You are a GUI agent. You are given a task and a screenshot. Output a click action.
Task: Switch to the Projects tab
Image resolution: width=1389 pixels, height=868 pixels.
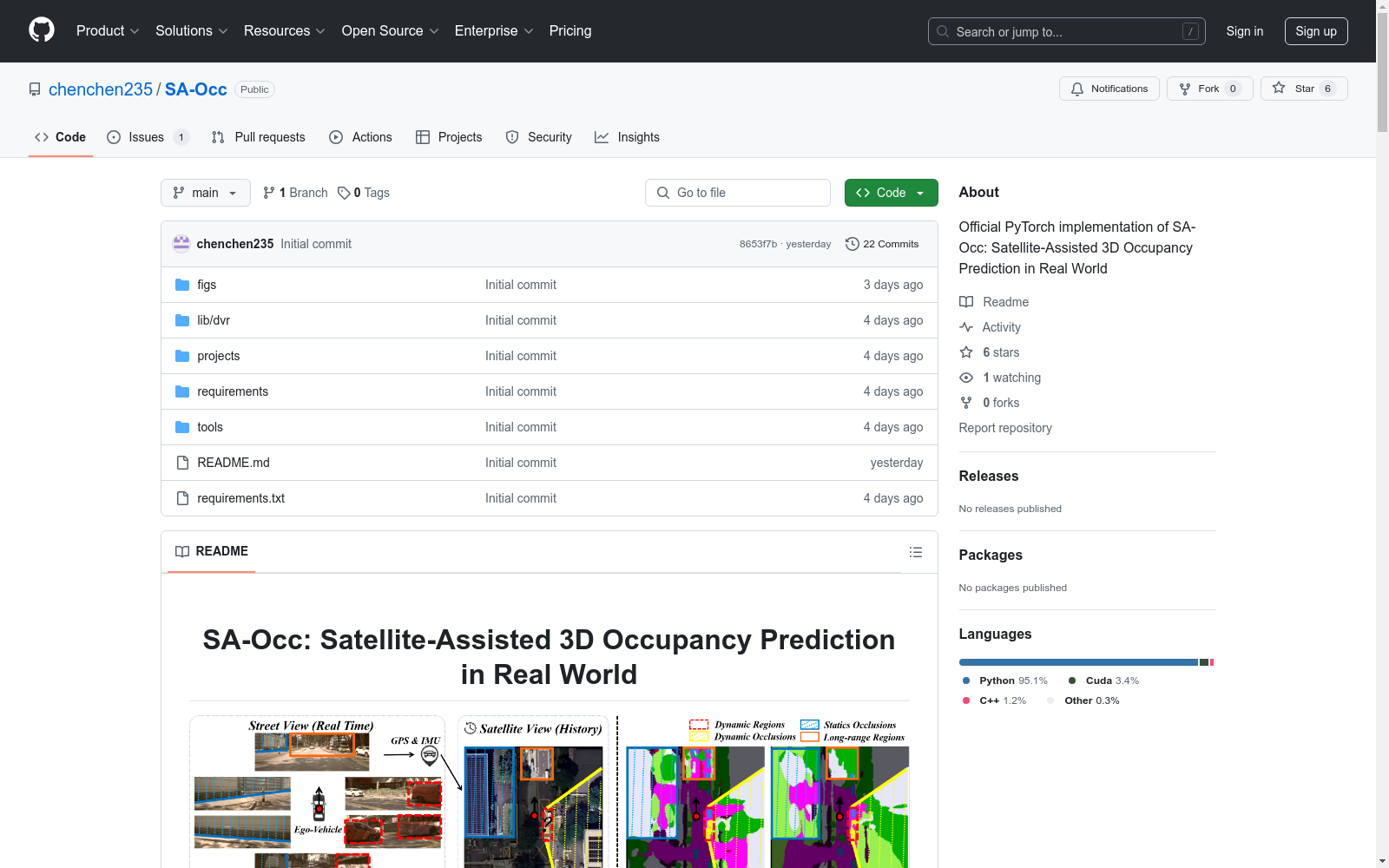point(449,137)
